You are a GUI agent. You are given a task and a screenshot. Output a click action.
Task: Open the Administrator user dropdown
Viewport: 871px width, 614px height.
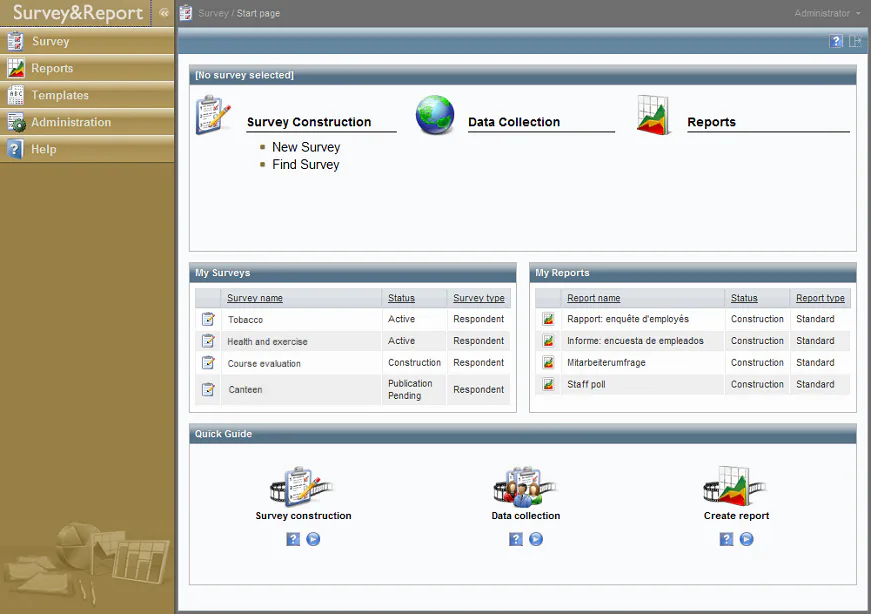pos(827,13)
